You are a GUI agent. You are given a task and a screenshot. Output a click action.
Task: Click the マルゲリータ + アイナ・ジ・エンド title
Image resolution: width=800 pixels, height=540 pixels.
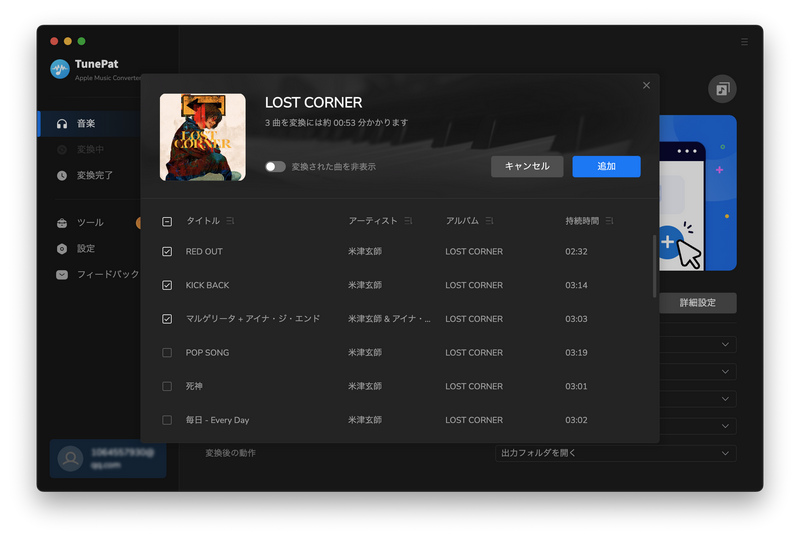pyautogui.click(x=253, y=319)
